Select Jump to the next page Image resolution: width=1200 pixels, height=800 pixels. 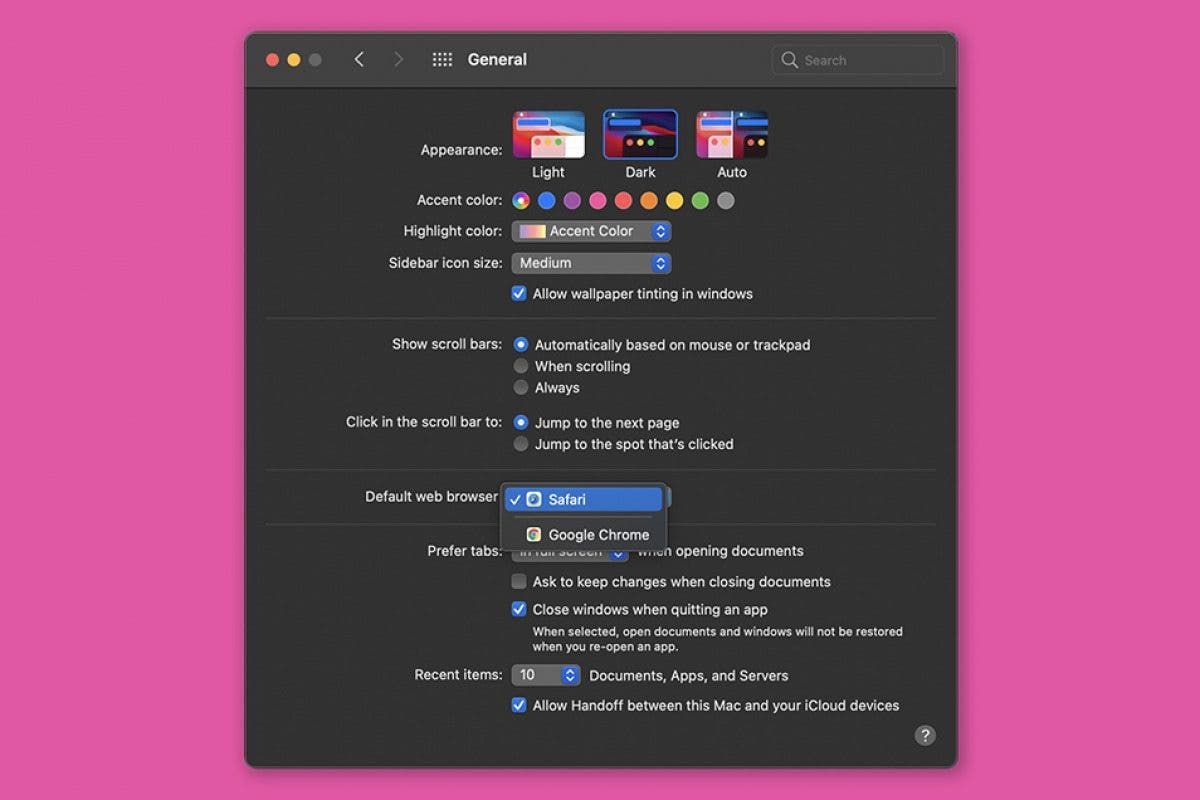pyautogui.click(x=521, y=423)
